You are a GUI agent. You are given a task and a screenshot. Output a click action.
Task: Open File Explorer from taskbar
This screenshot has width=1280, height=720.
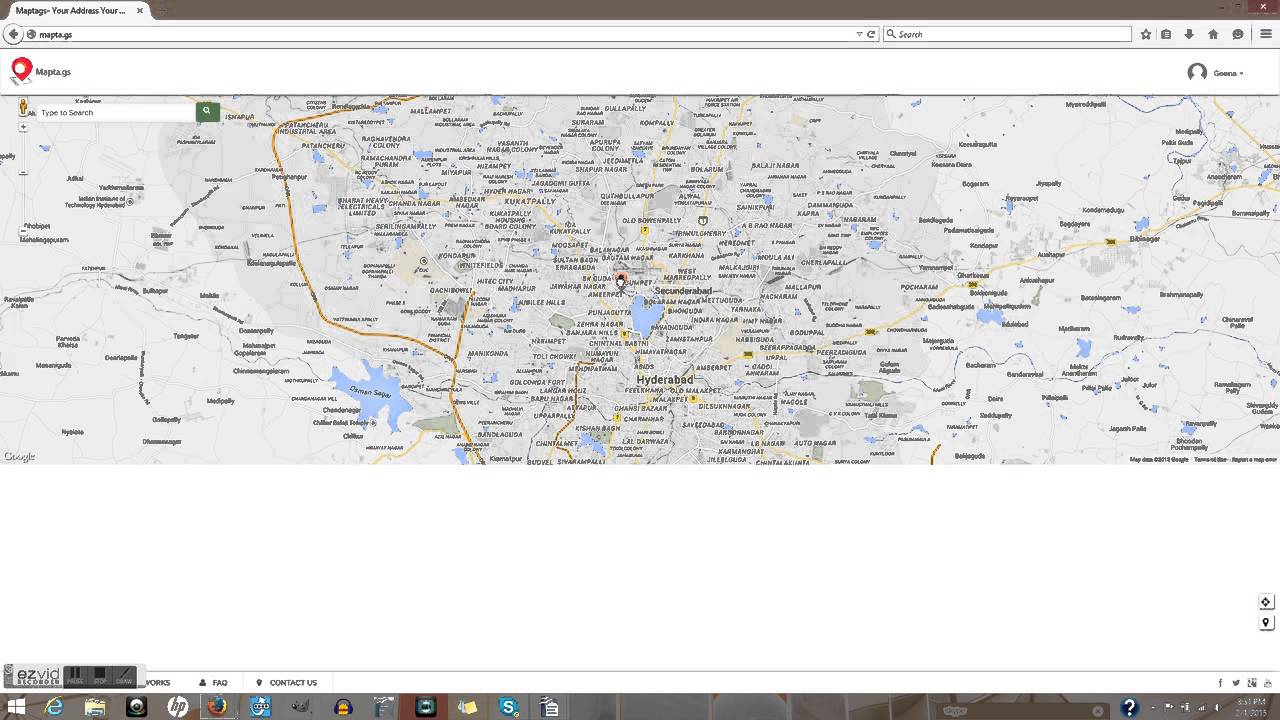pyautogui.click(x=95, y=707)
